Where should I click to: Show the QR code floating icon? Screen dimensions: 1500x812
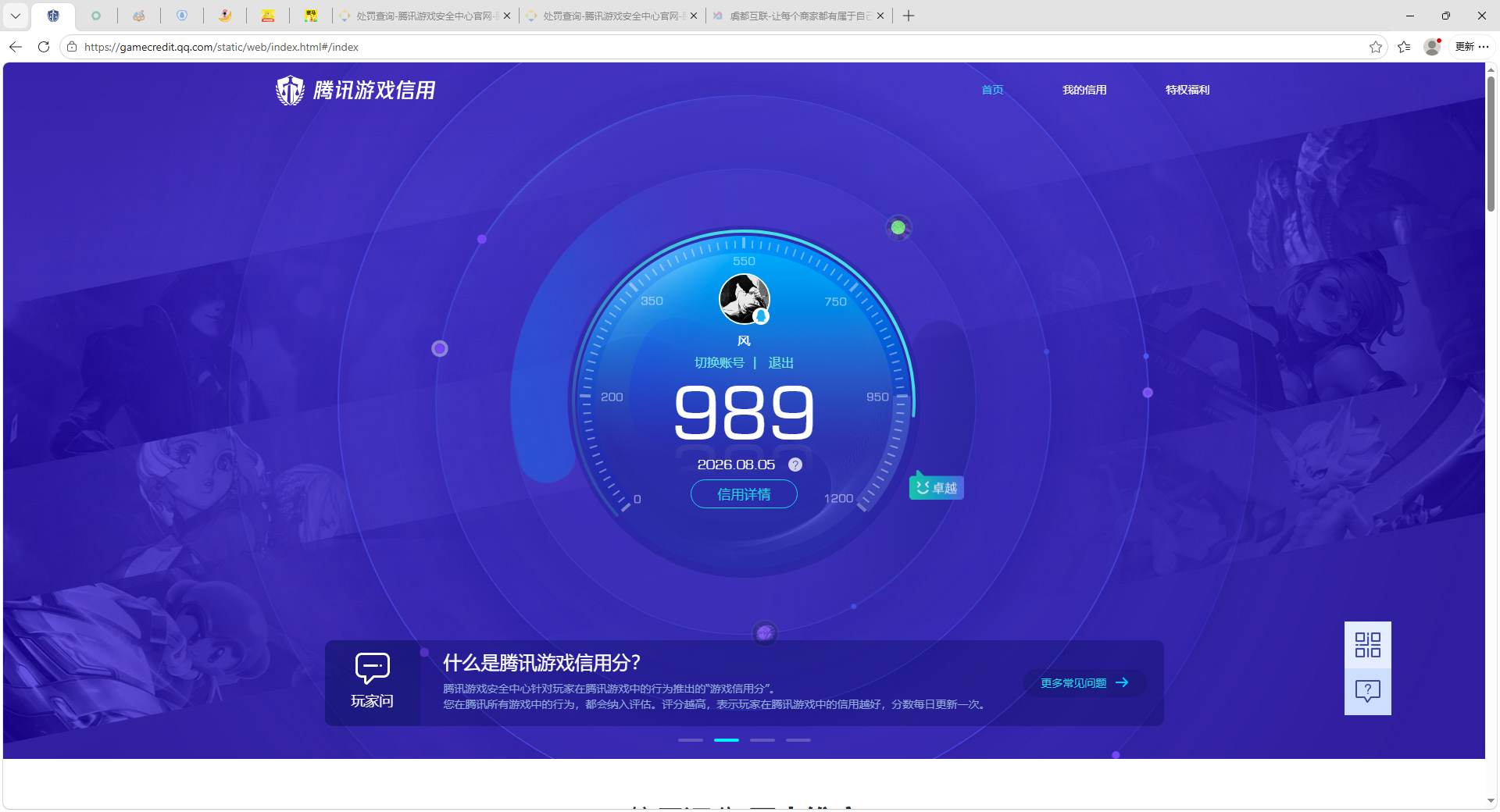tap(1368, 645)
